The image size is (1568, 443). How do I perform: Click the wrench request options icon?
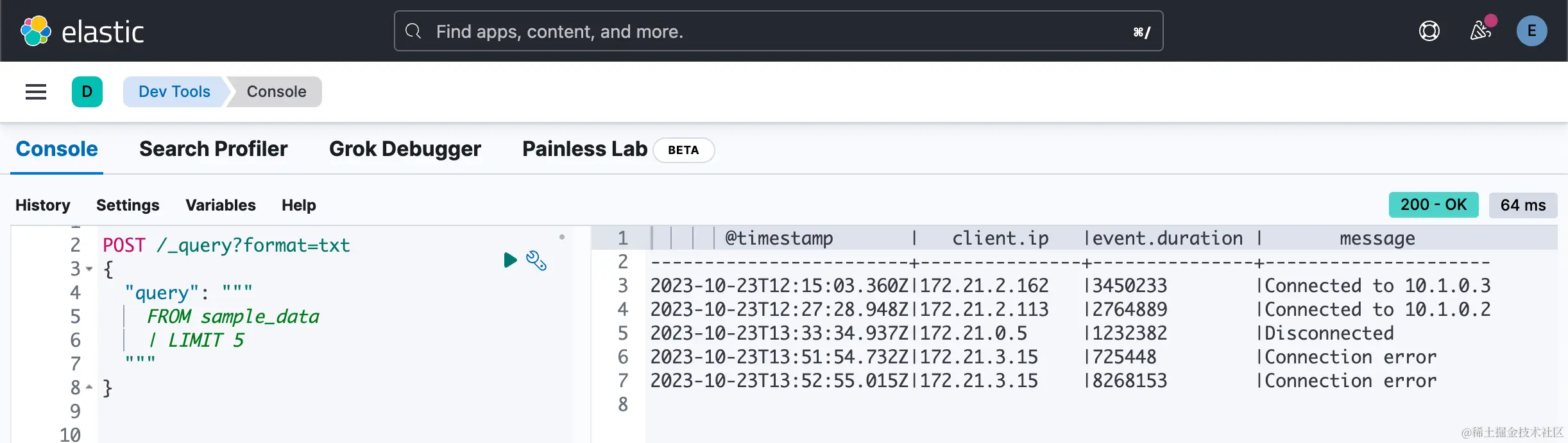[536, 260]
